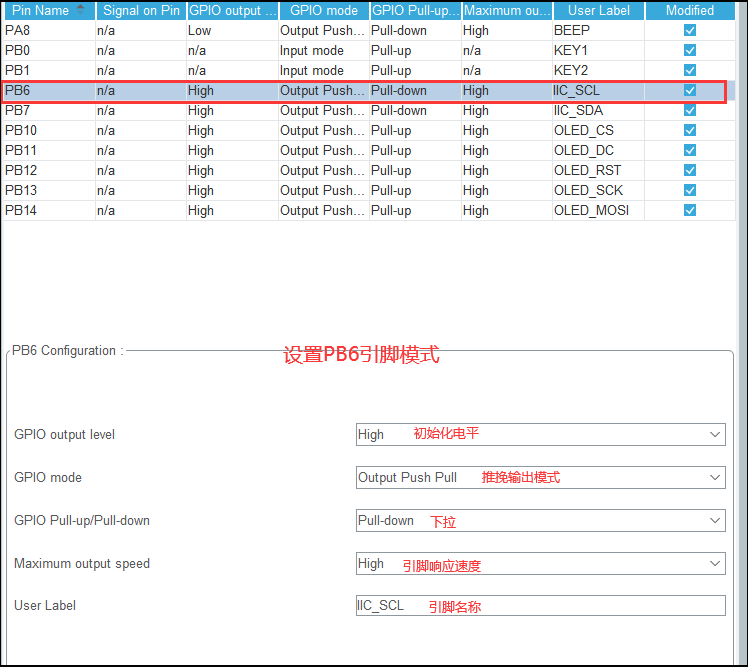Viewport: 748px width, 667px height.
Task: Select the PB12 pin name cell
Action: pyautogui.click(x=49, y=171)
